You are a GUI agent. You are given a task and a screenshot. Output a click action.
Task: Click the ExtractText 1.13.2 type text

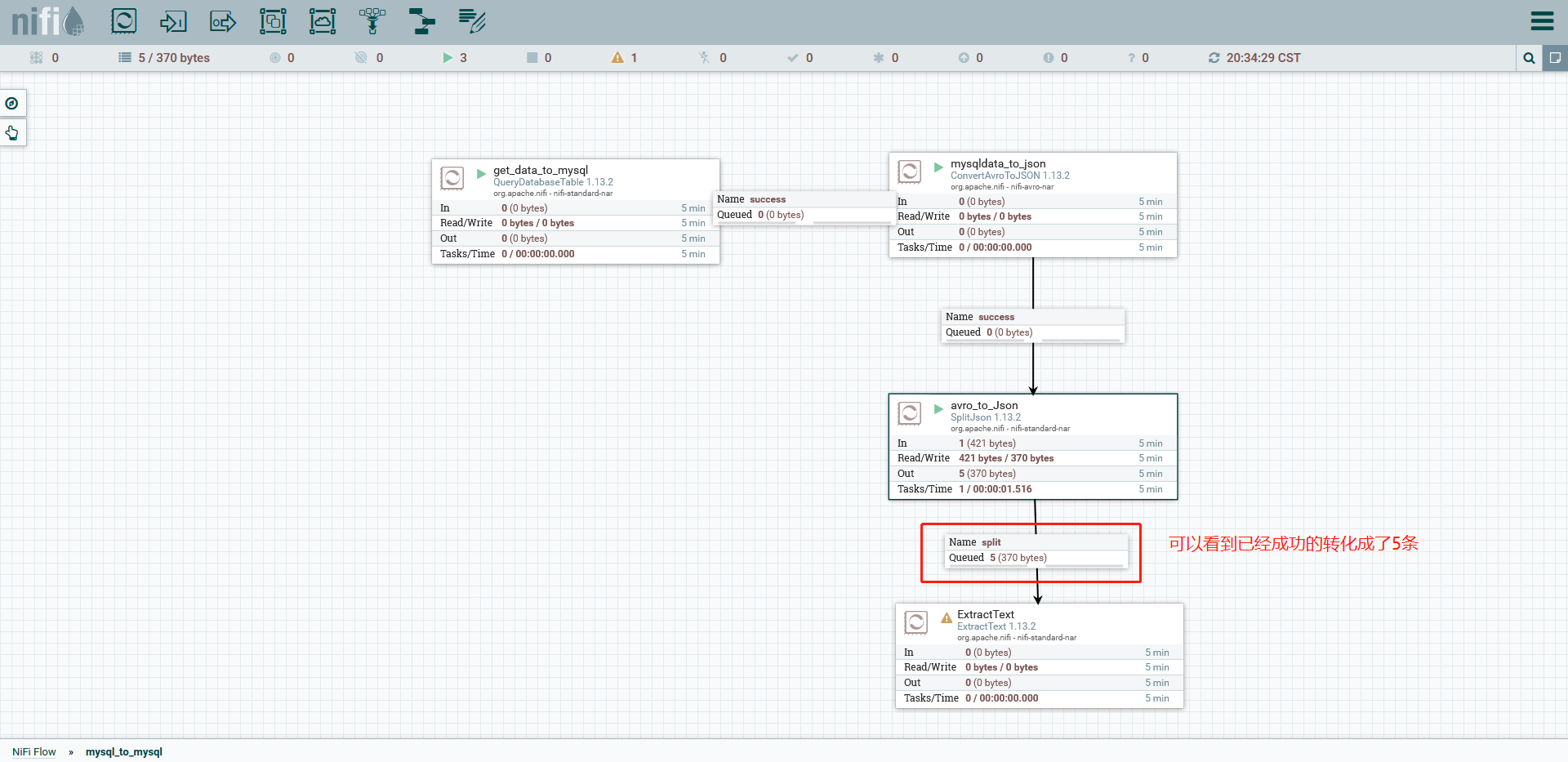coord(996,626)
